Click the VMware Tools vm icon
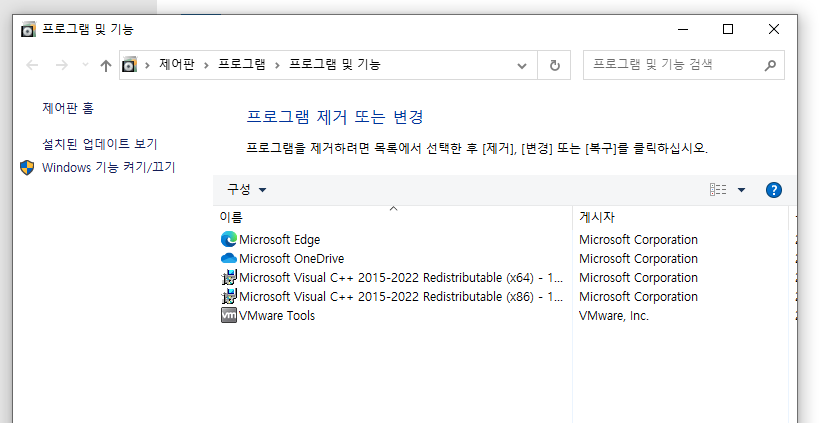The height and width of the screenshot is (423, 820). 229,315
